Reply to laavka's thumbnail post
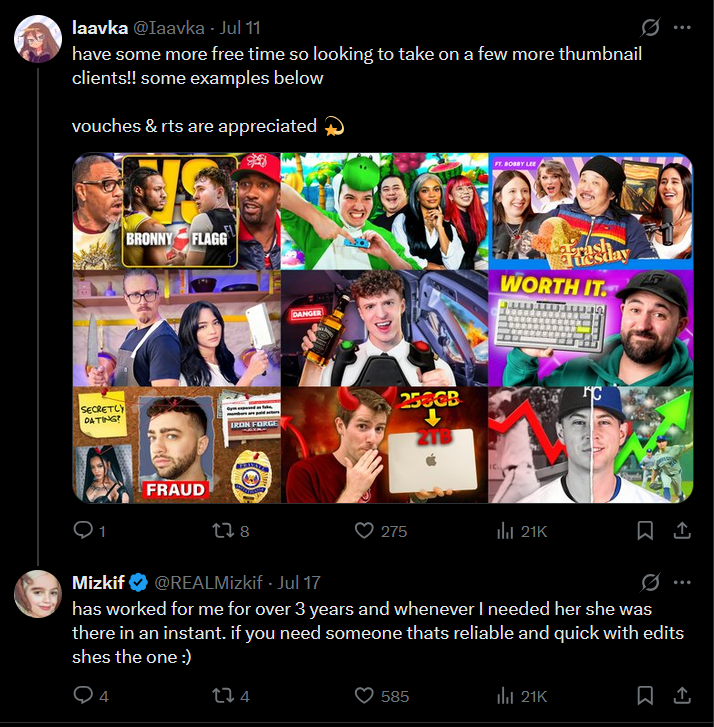Viewport: 714px width, 727px height. [x=83, y=530]
